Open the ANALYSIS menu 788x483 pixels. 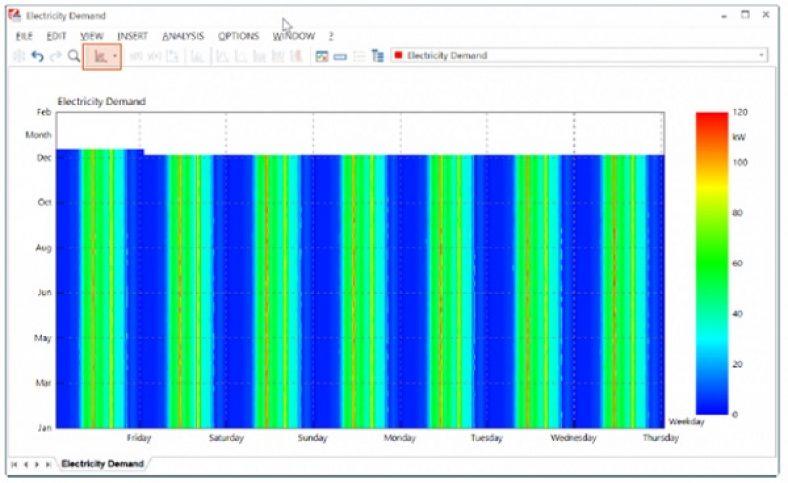click(182, 36)
